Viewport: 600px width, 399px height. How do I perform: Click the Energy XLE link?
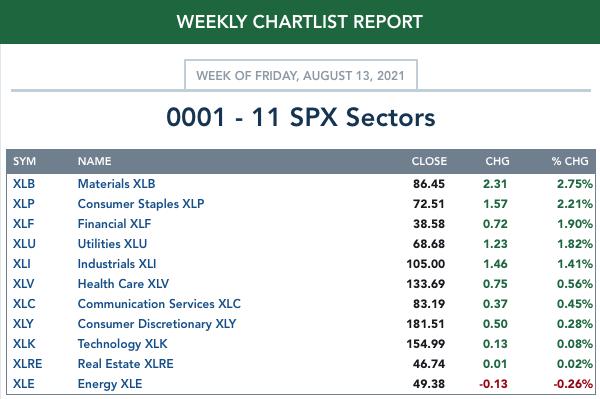point(110,384)
